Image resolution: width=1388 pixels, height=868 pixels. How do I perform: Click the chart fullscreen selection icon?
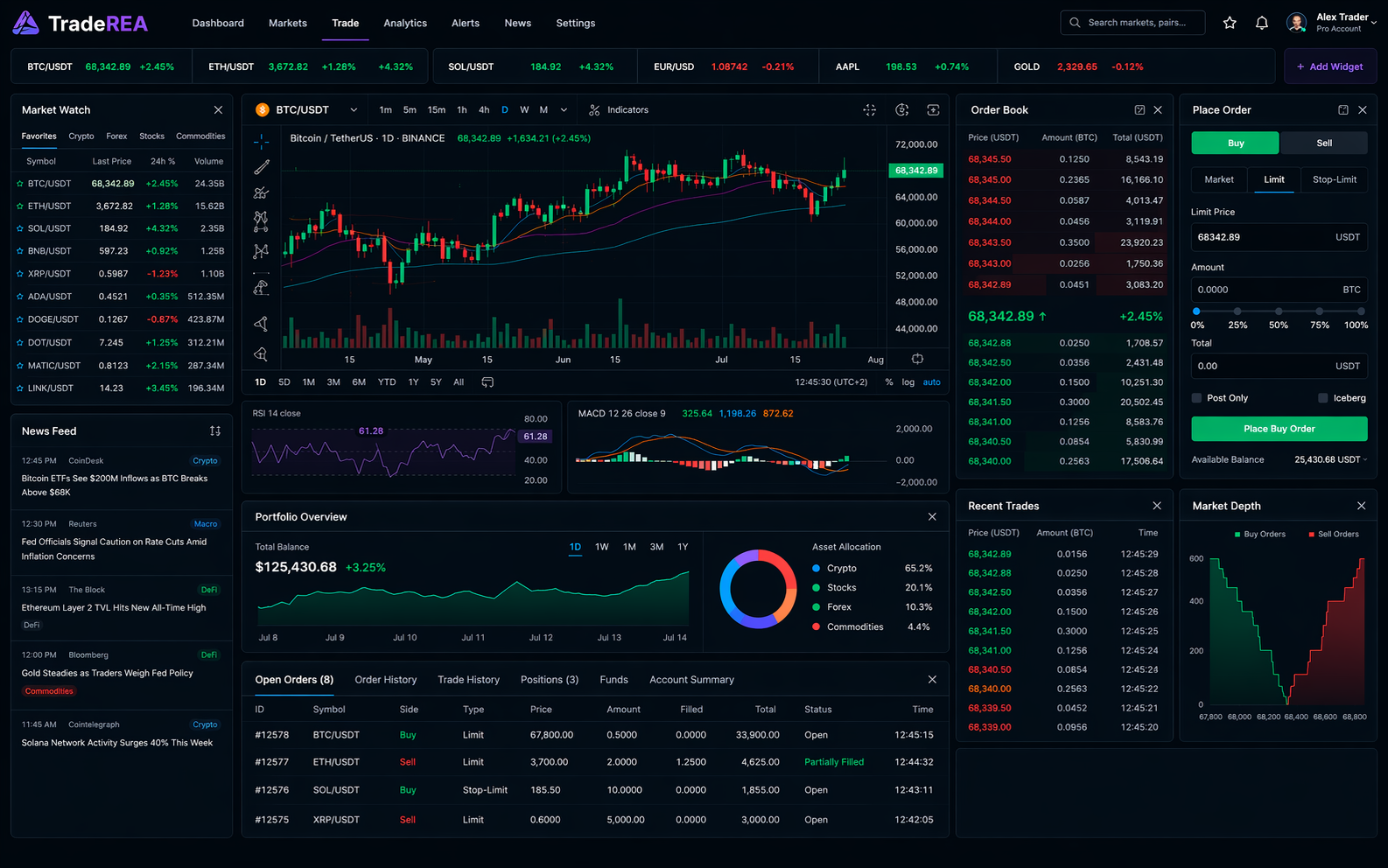point(869,110)
